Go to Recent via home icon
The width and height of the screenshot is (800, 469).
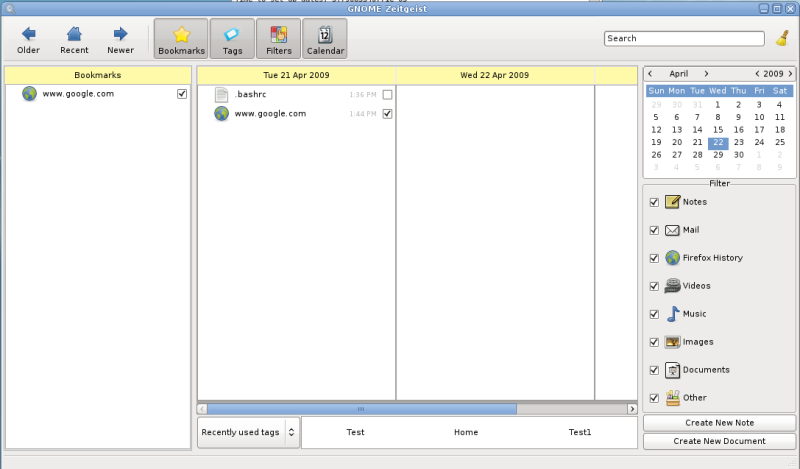(x=74, y=34)
